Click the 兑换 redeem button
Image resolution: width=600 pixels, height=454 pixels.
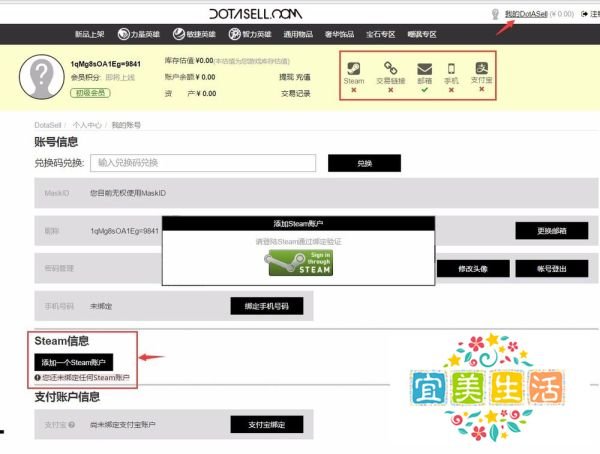pyautogui.click(x=364, y=163)
